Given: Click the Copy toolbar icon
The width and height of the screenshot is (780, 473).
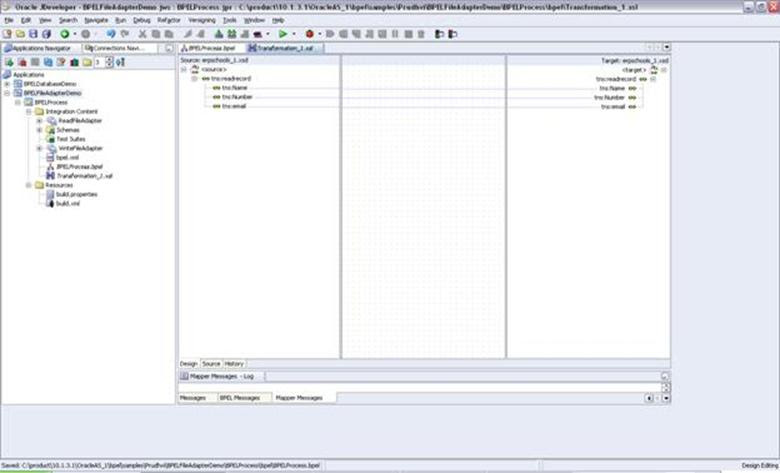Looking at the screenshot, I should 156,34.
